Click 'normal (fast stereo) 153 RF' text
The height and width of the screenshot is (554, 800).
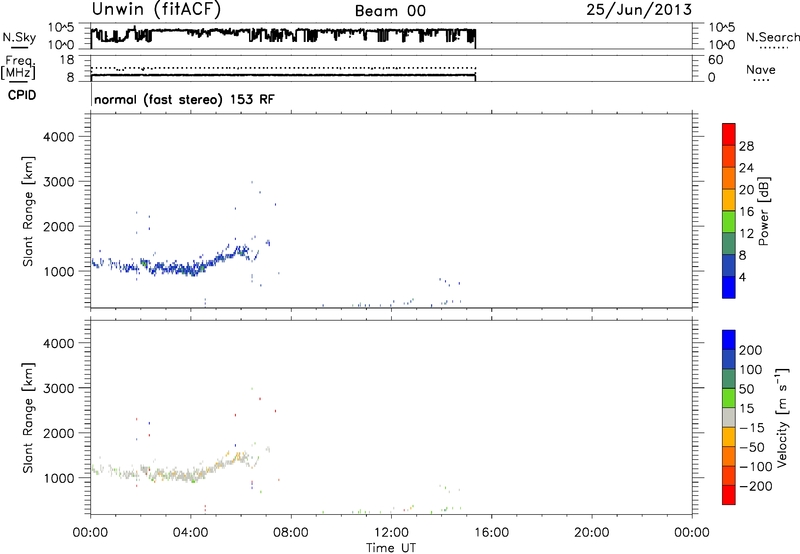[x=184, y=99]
